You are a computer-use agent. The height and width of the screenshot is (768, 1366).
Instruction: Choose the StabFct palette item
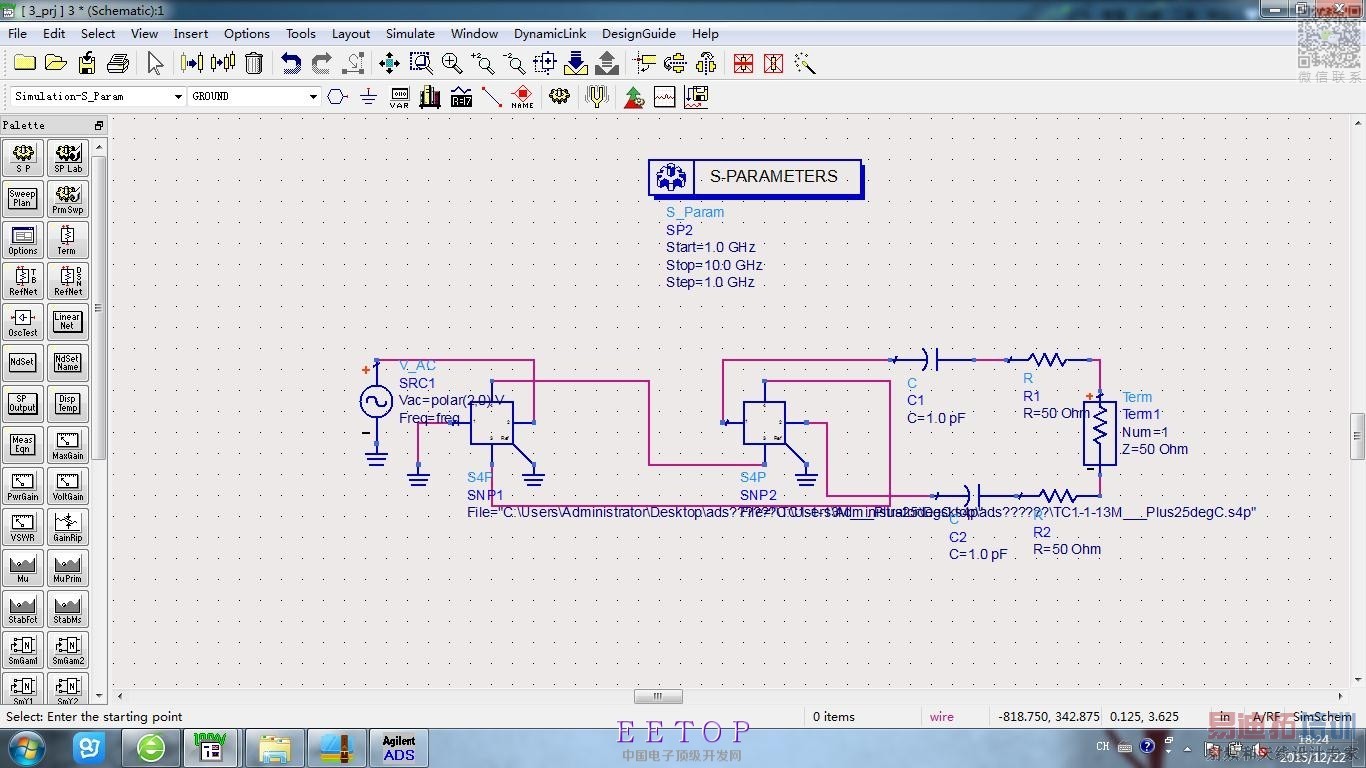pos(23,609)
